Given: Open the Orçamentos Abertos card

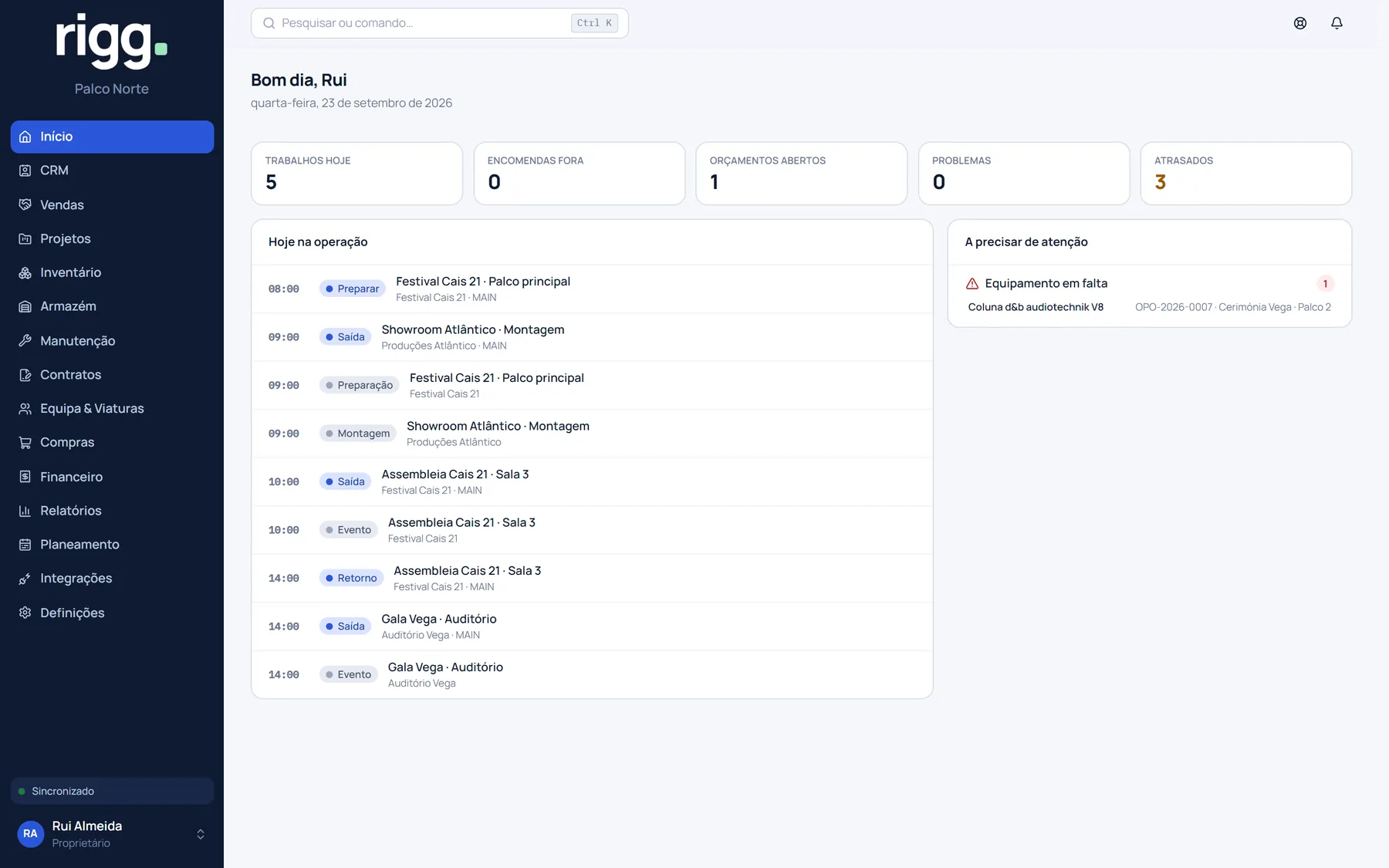Looking at the screenshot, I should point(801,174).
